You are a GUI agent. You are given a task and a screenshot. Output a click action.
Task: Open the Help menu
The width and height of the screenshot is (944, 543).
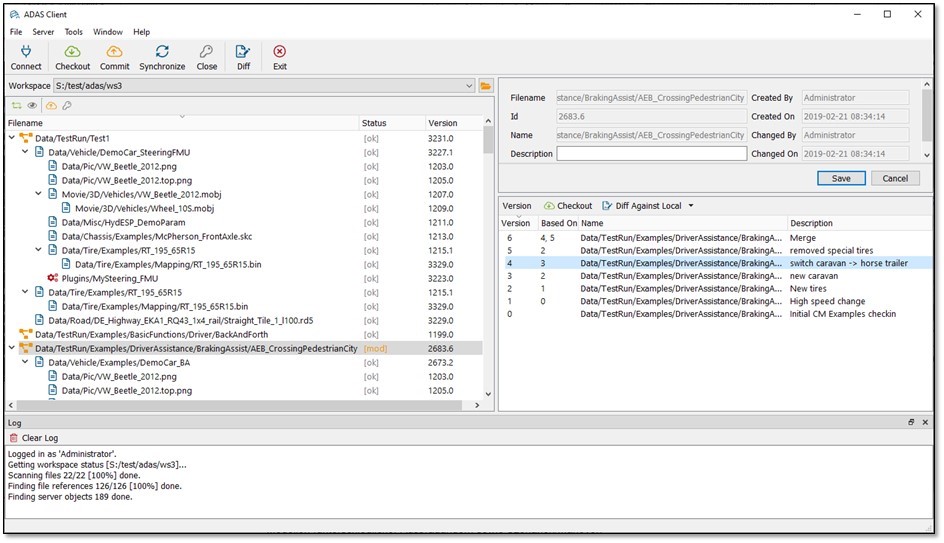point(141,32)
